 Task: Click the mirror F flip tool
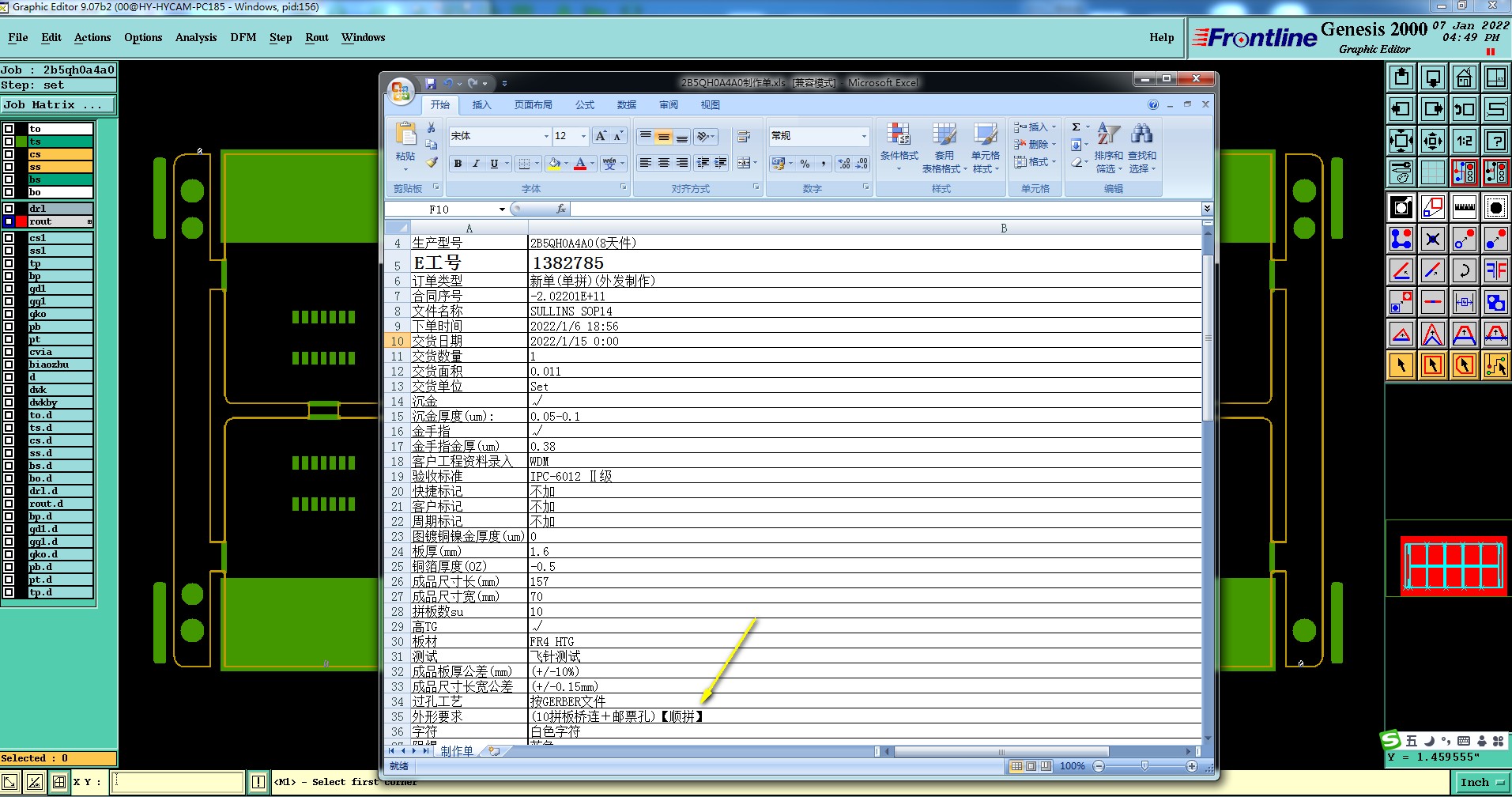[x=1495, y=270]
